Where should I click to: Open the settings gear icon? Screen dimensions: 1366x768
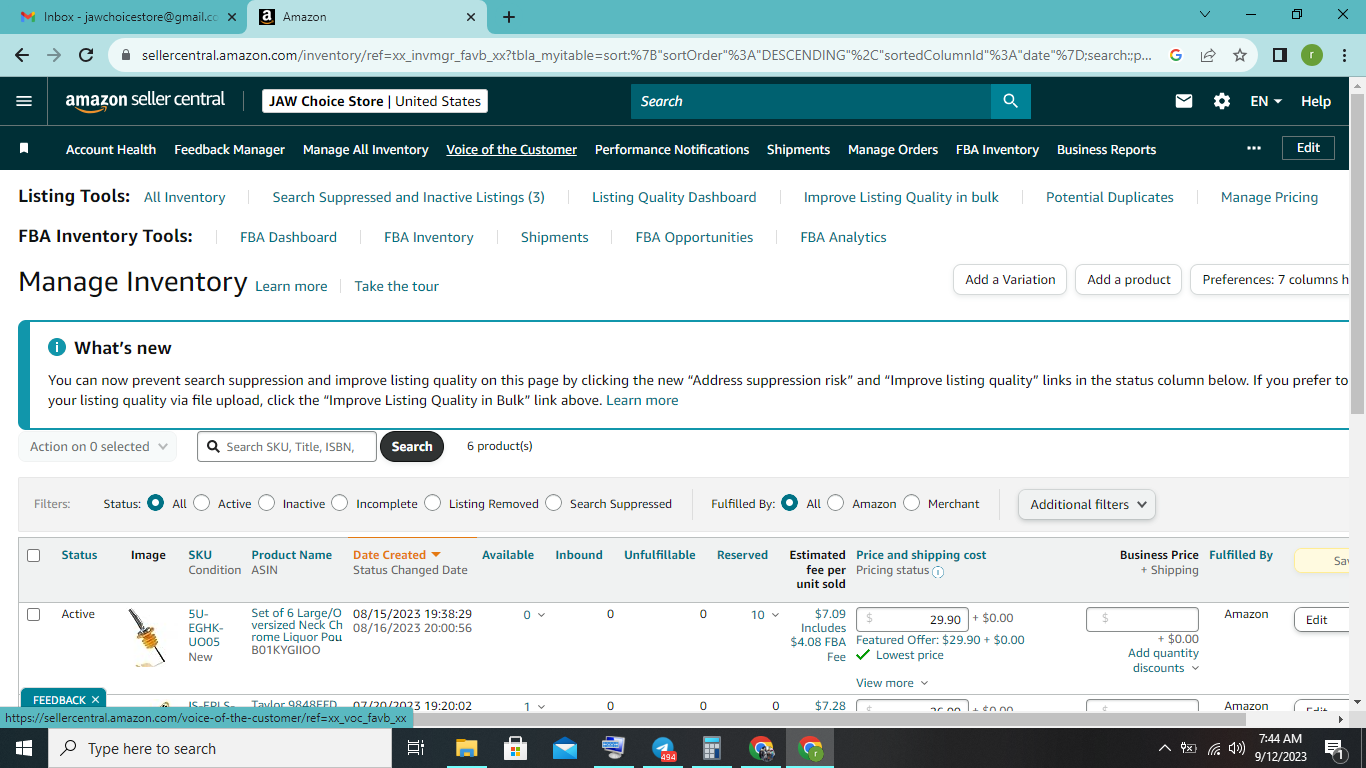tap(1221, 101)
